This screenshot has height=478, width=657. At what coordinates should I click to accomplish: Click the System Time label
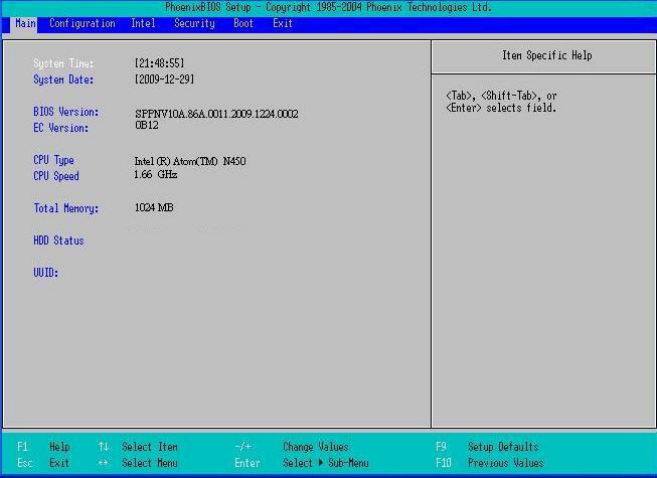63,64
